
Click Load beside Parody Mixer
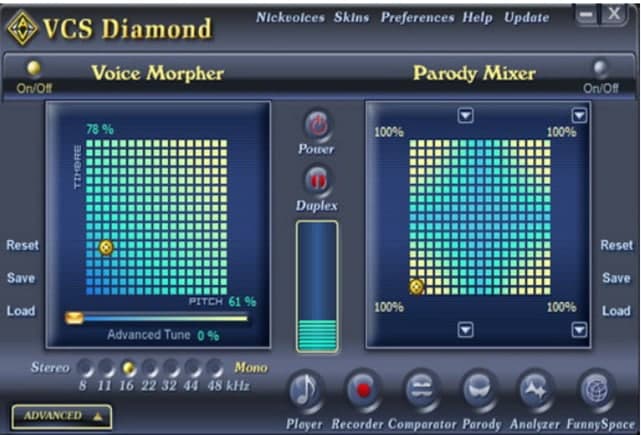616,311
